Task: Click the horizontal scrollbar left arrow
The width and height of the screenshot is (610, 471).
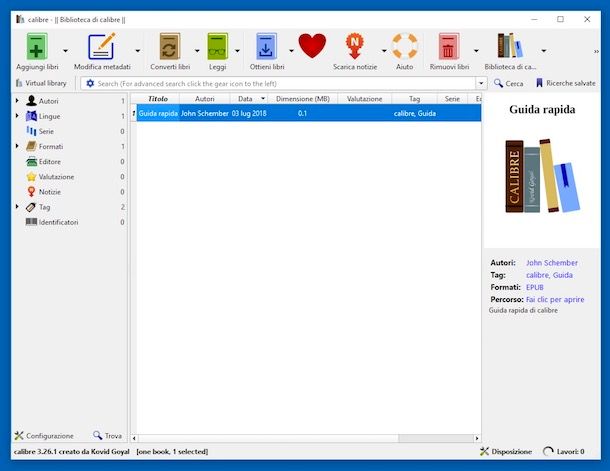Action: (134, 438)
